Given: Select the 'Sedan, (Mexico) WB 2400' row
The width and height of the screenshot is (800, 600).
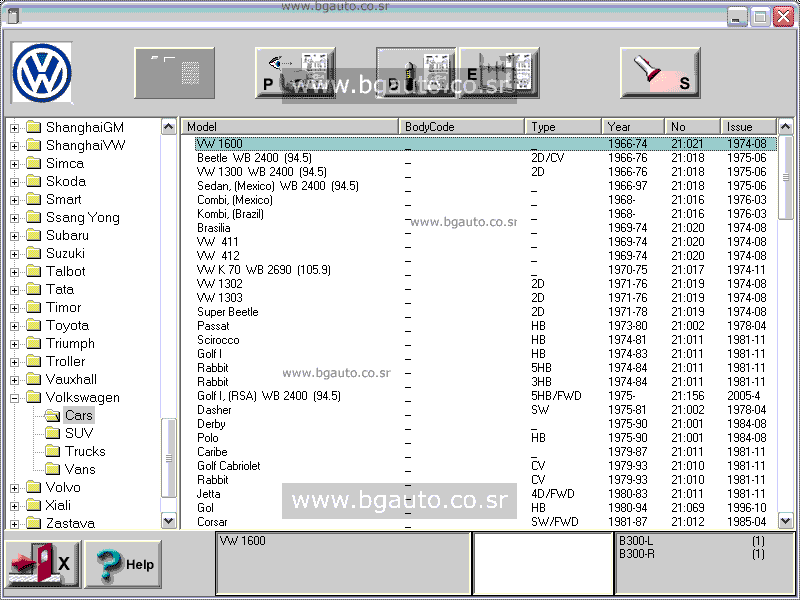Looking at the screenshot, I should (486, 186).
